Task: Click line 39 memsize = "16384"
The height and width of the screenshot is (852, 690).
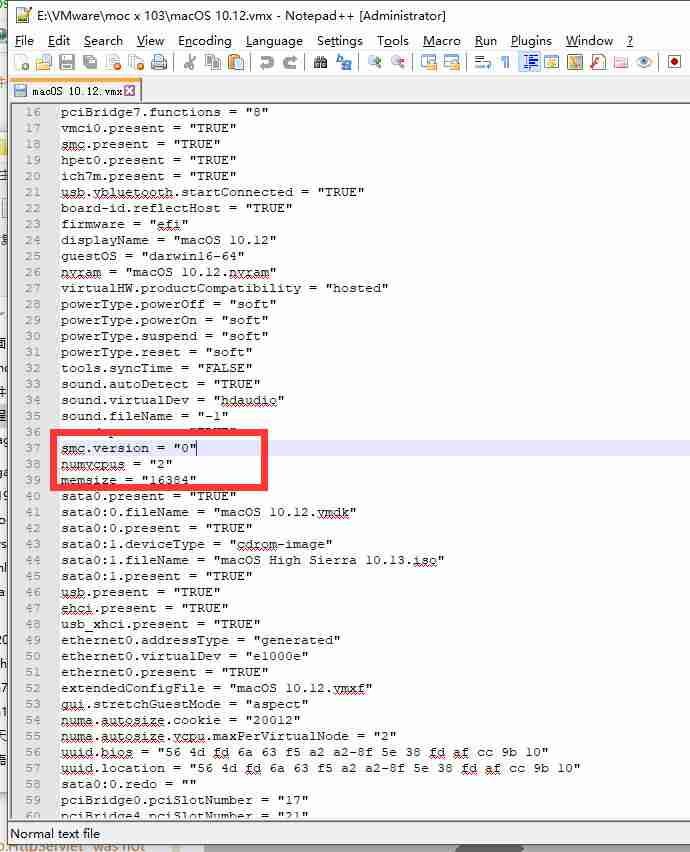Action: pyautogui.click(x=128, y=480)
